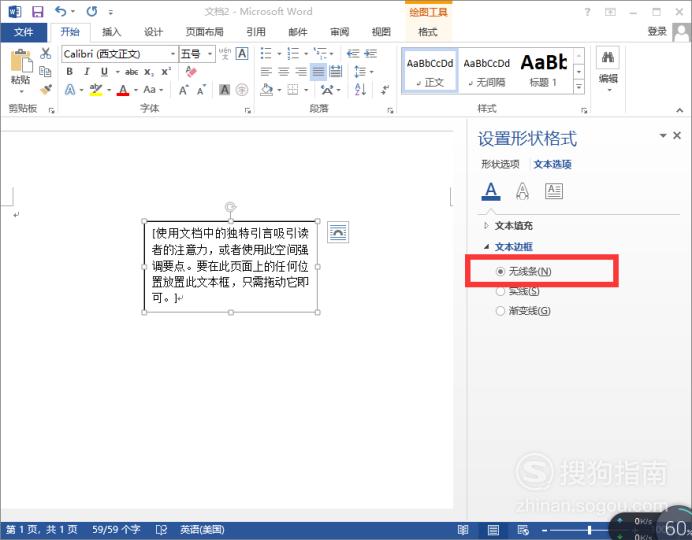The image size is (692, 540).
Task: Open the format pane options dropdown arrow
Action: click(662, 136)
